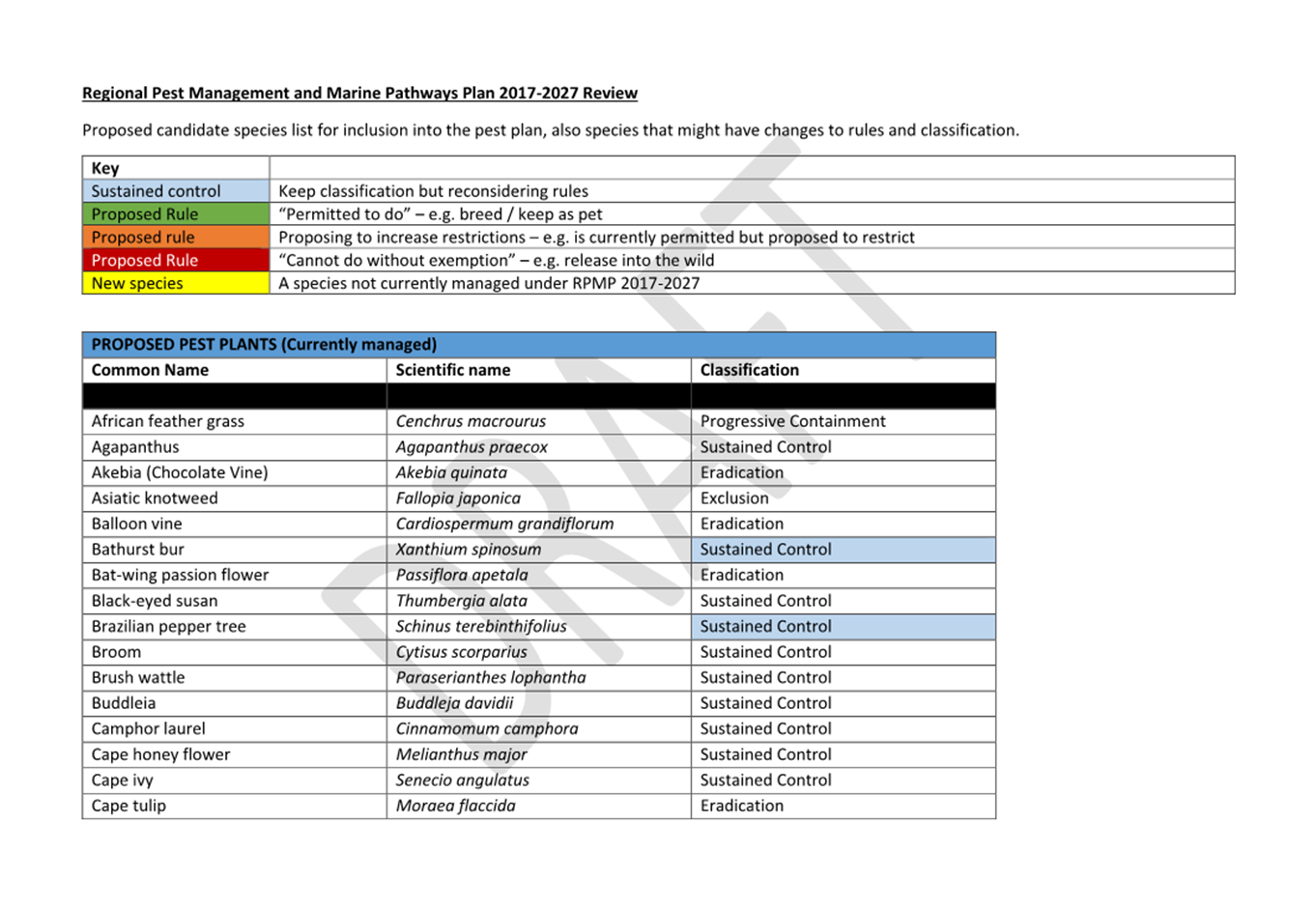Click 'Cannot do without exemption' description
Image resolution: width=1316 pixels, height=908 pixels.
coord(497,261)
